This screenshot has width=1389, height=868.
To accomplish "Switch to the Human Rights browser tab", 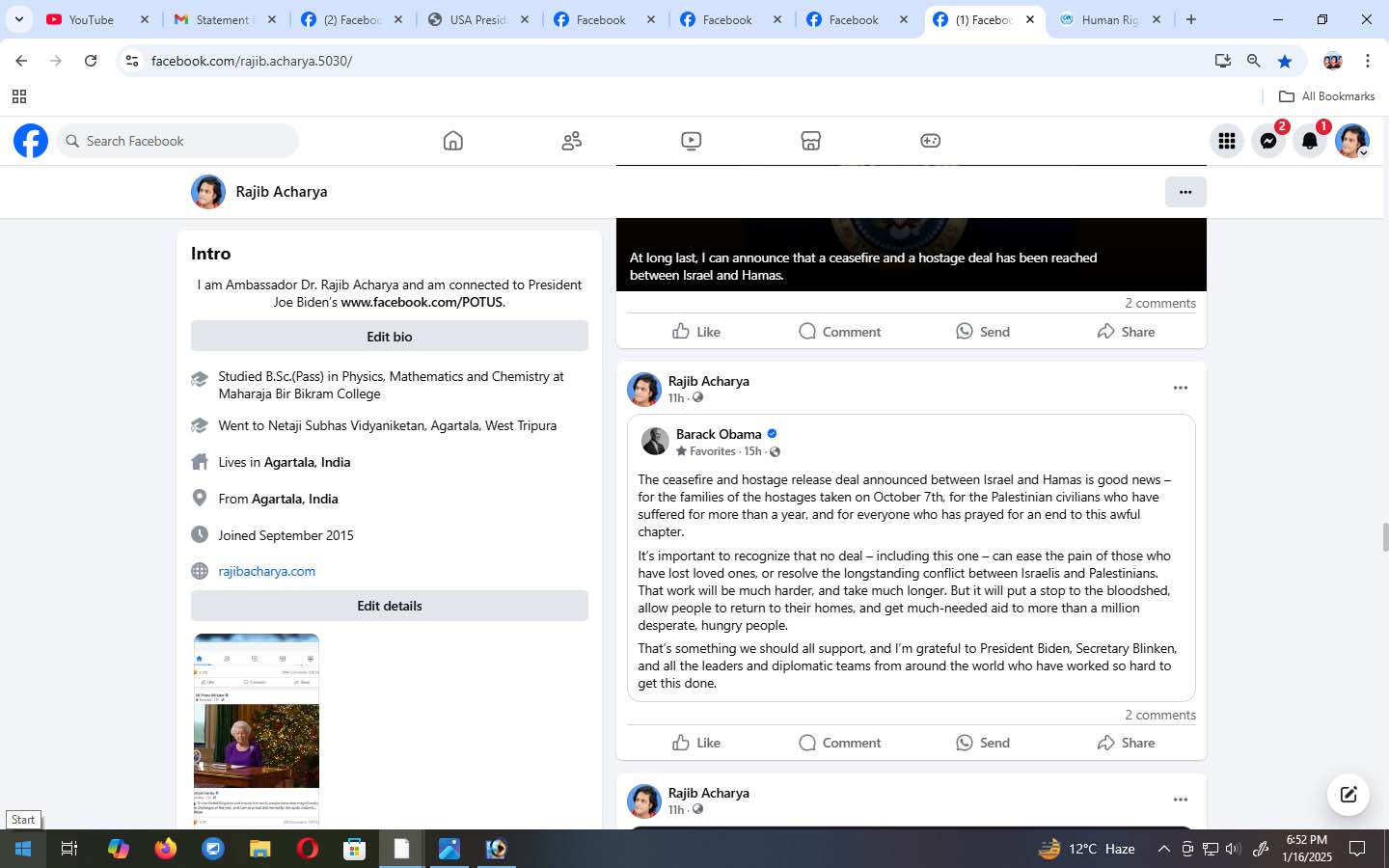I will pos(1109,19).
